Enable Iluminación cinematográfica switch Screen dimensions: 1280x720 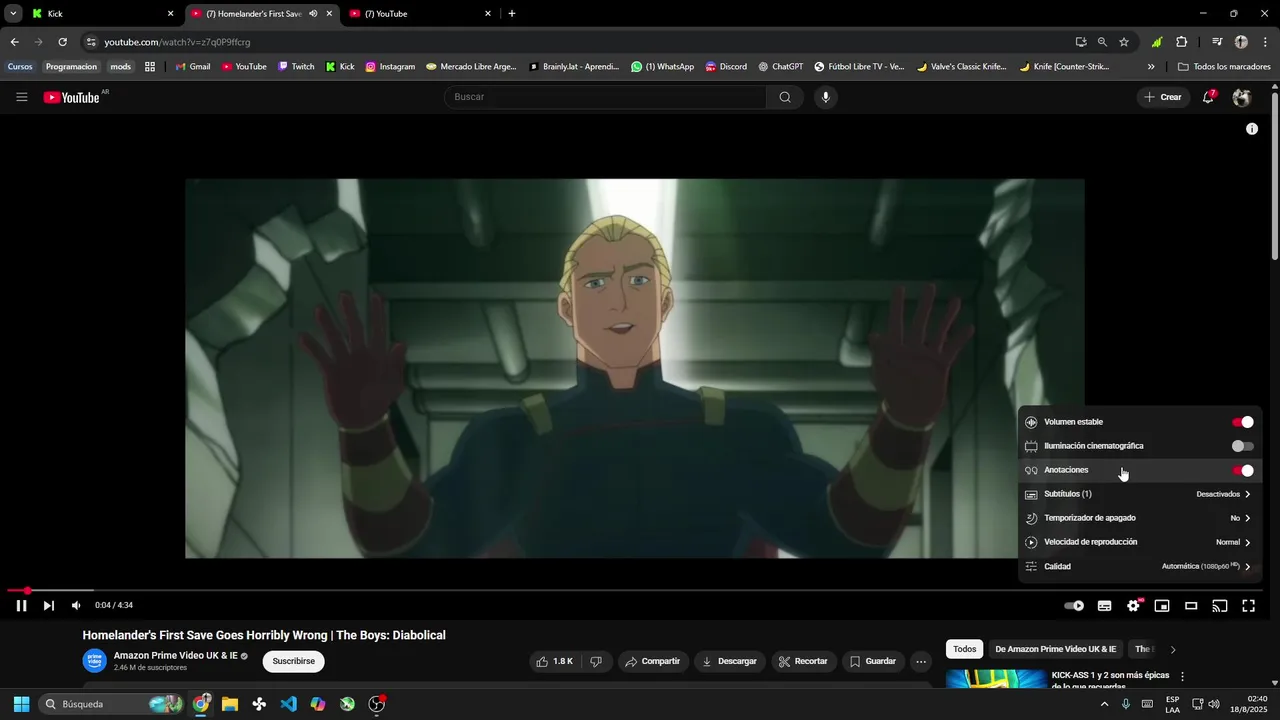1242,446
